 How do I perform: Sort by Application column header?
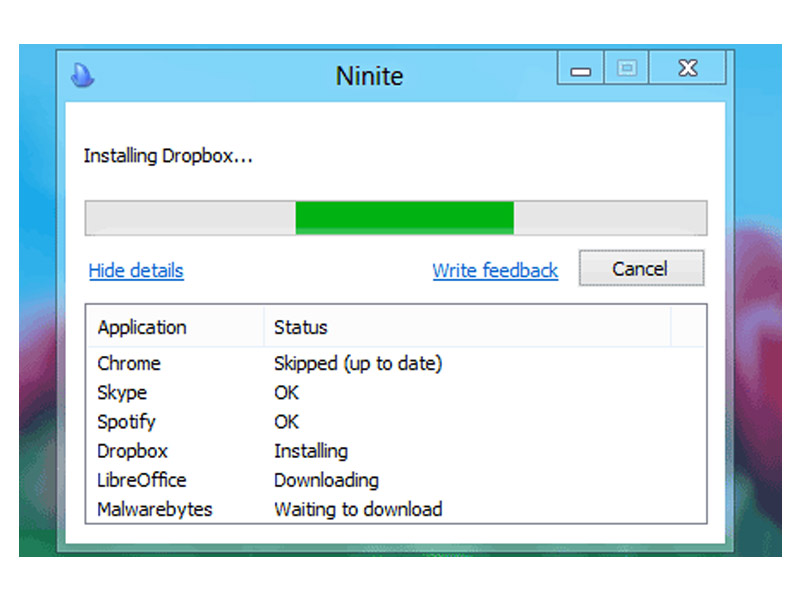tap(174, 327)
